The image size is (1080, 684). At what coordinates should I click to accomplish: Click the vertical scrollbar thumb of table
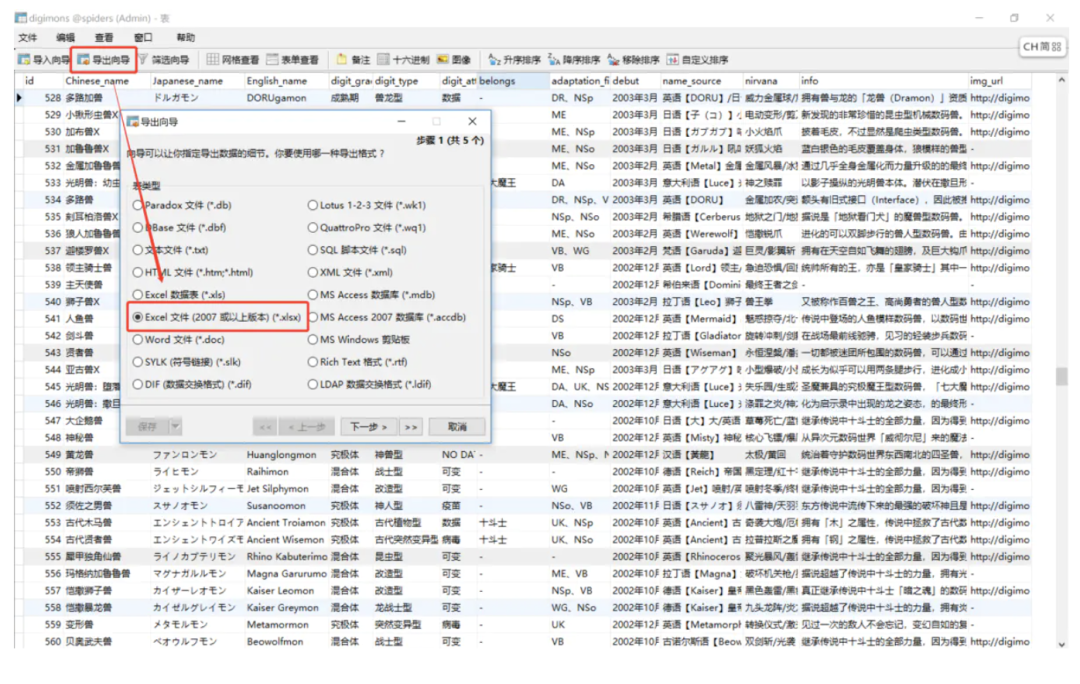pyautogui.click(x=1061, y=376)
